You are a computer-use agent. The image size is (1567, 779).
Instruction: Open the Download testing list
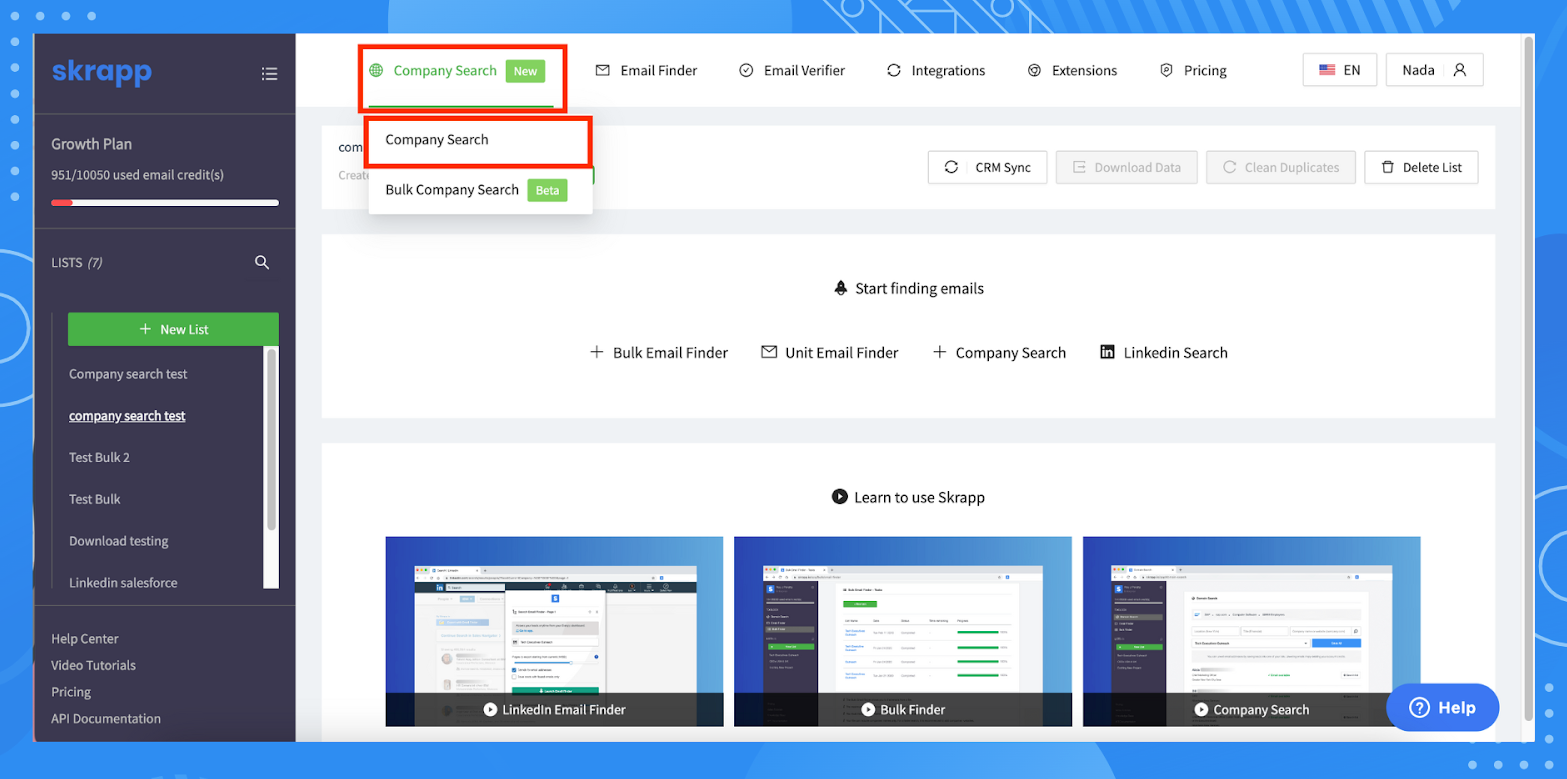pos(118,541)
